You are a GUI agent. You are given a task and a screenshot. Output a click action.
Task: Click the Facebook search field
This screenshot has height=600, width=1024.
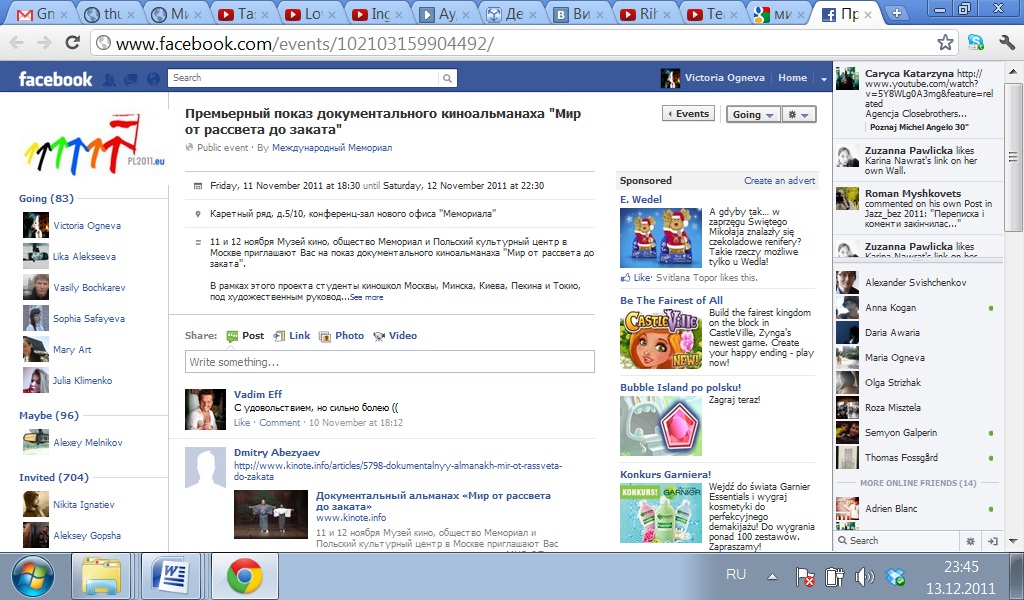click(x=304, y=78)
